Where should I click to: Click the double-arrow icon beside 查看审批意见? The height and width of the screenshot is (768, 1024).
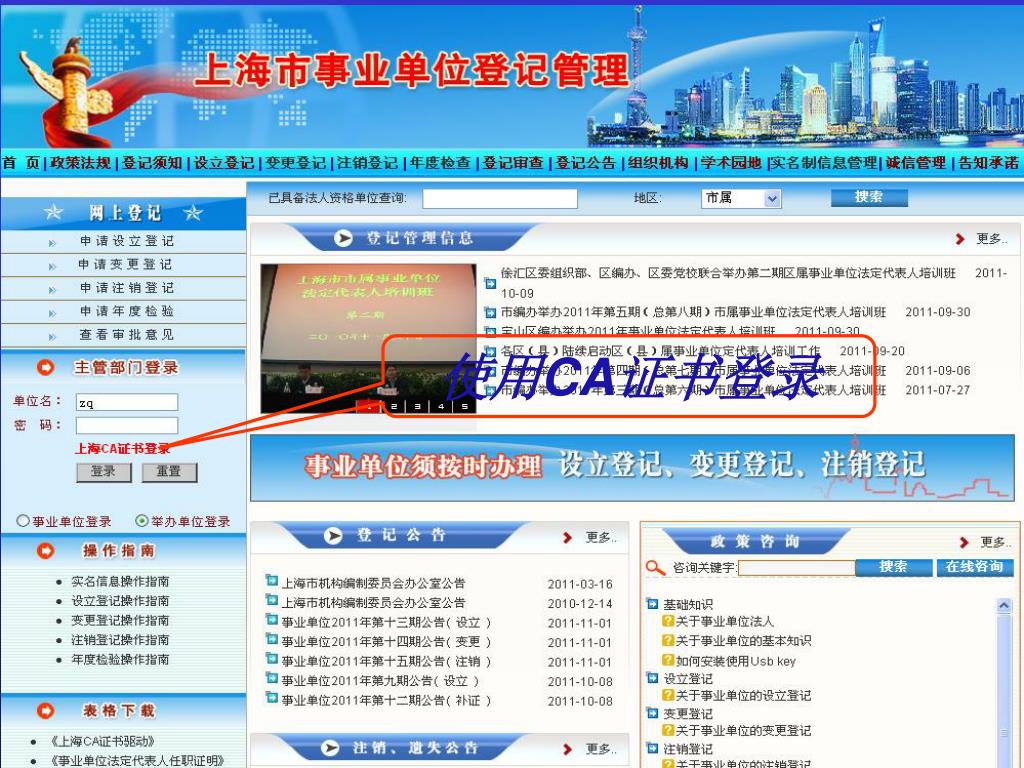52,337
